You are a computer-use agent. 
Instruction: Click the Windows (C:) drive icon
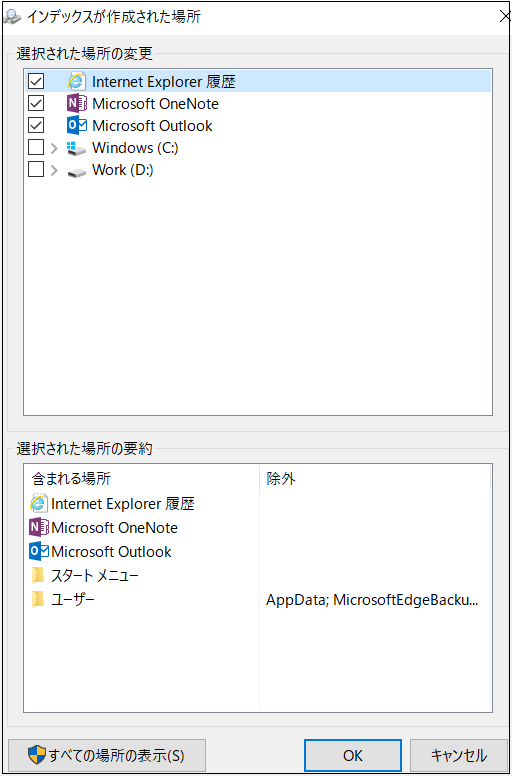click(x=76, y=148)
